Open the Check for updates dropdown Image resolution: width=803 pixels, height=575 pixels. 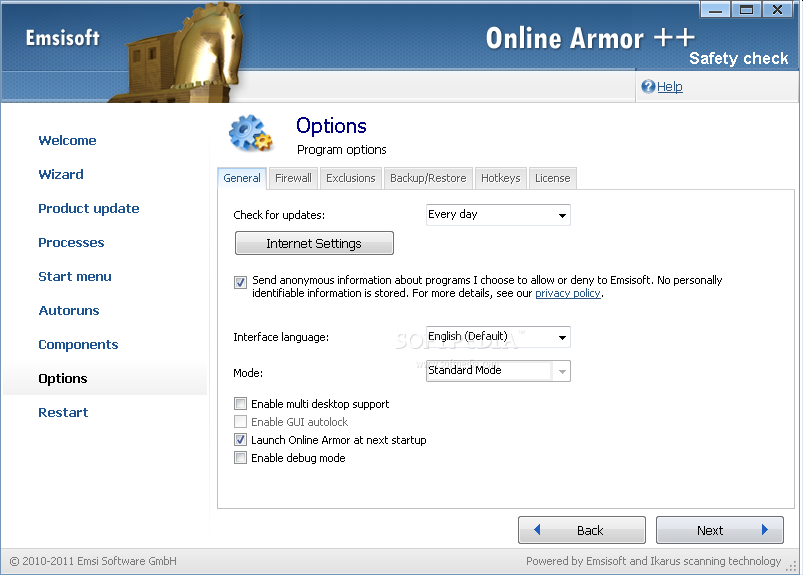[562, 215]
